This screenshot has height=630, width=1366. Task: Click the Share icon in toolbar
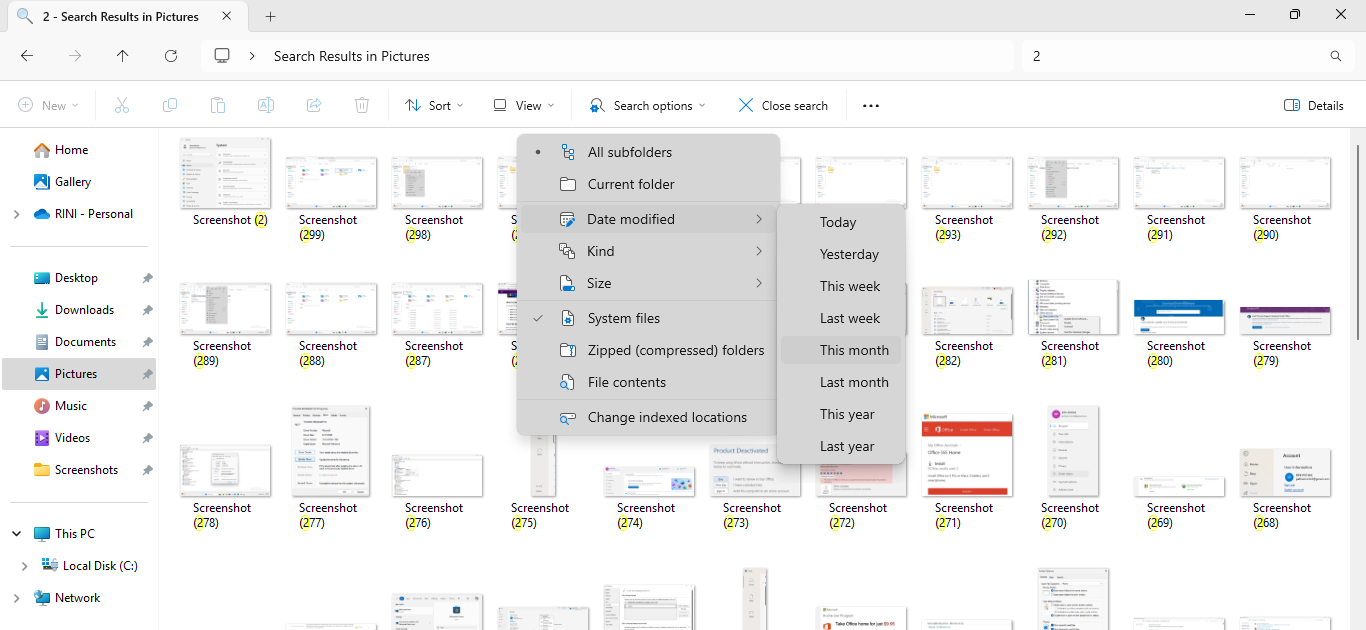pyautogui.click(x=314, y=105)
